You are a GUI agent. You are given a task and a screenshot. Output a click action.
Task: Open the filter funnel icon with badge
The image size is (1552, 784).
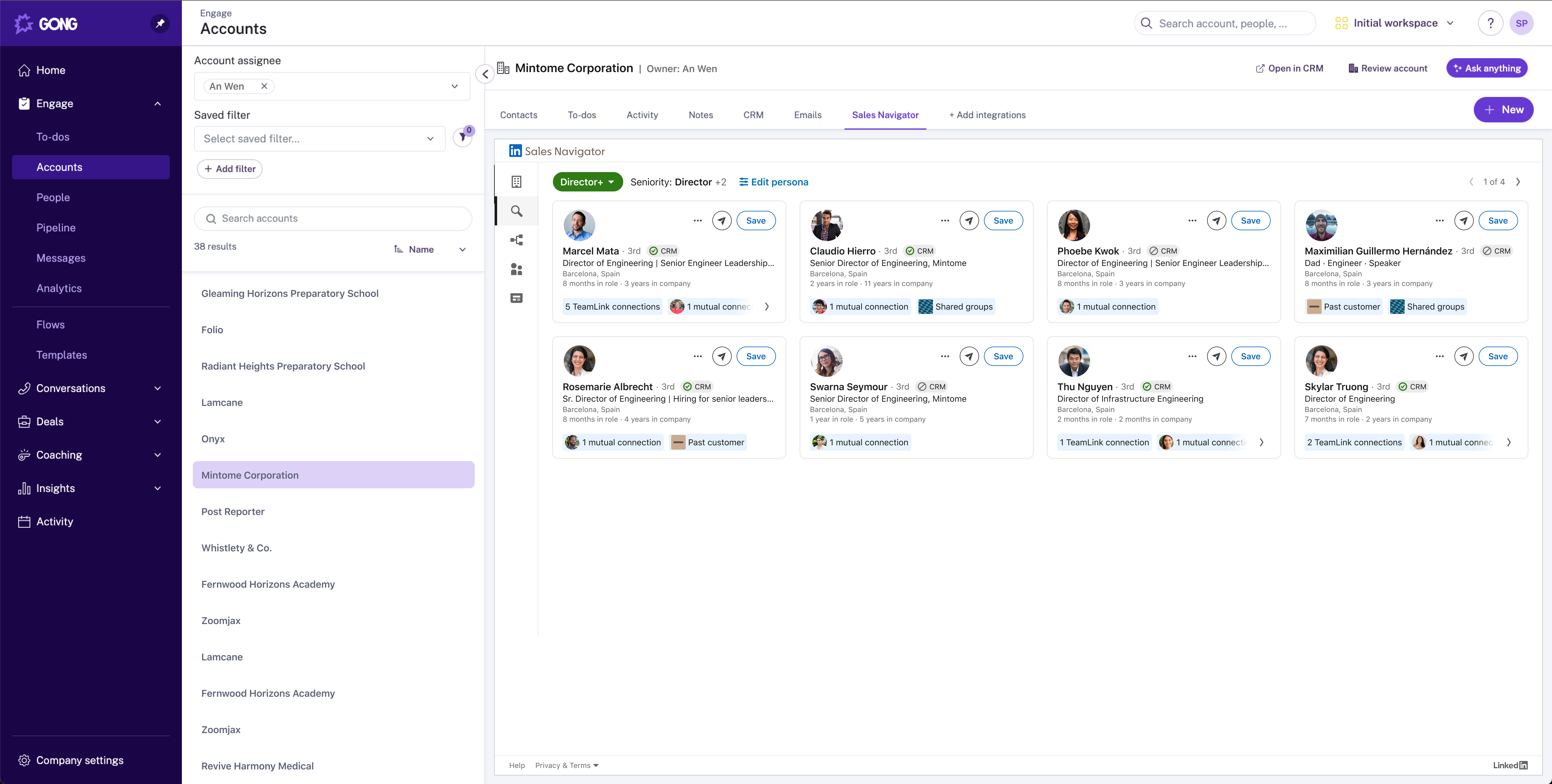[x=463, y=138]
